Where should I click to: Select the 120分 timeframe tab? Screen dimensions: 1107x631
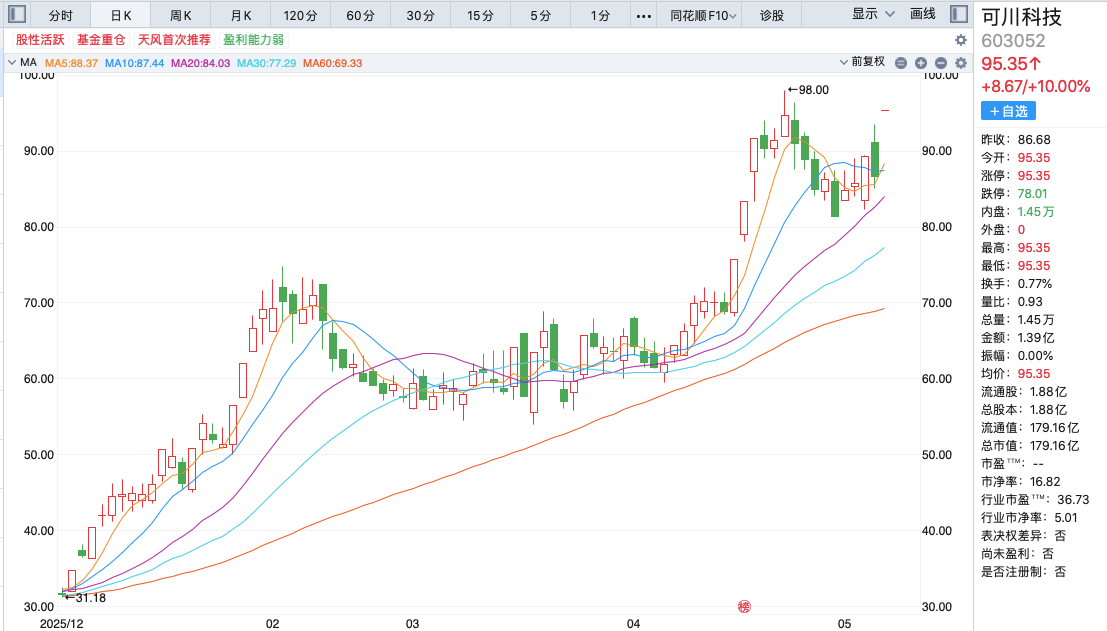pos(300,16)
